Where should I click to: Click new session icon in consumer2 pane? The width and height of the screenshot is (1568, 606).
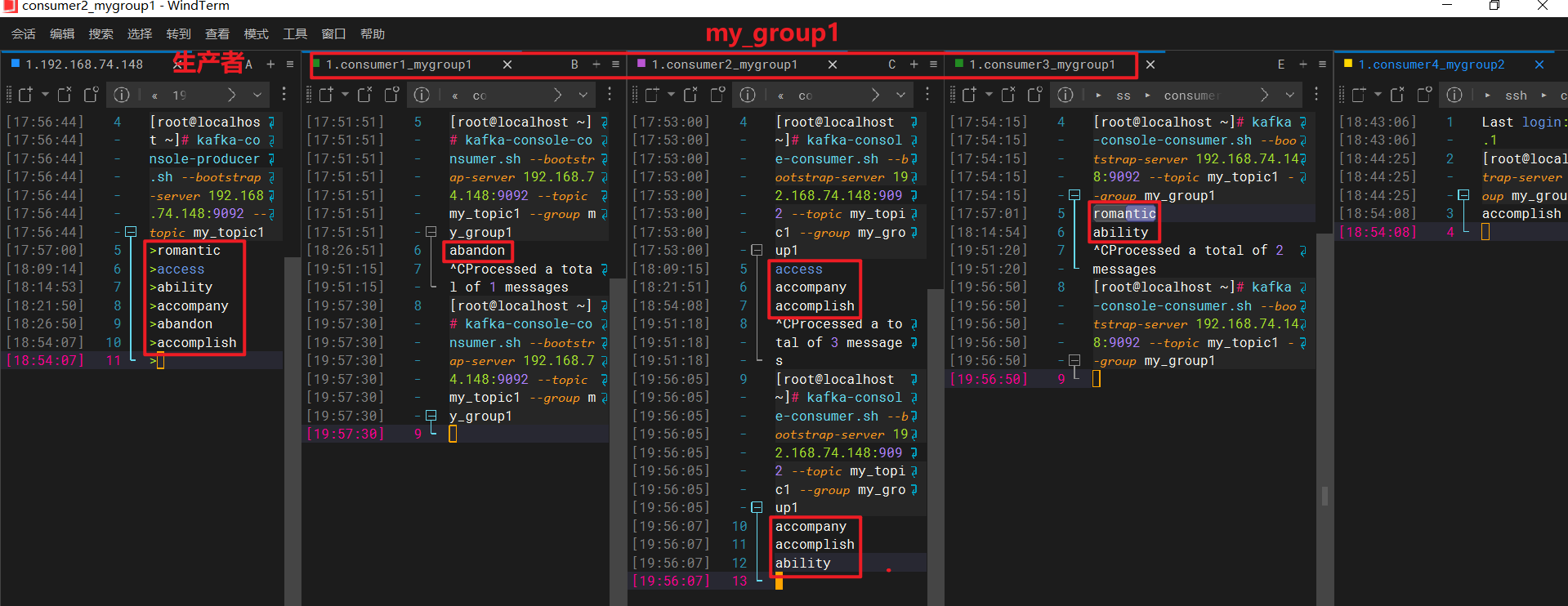click(652, 95)
